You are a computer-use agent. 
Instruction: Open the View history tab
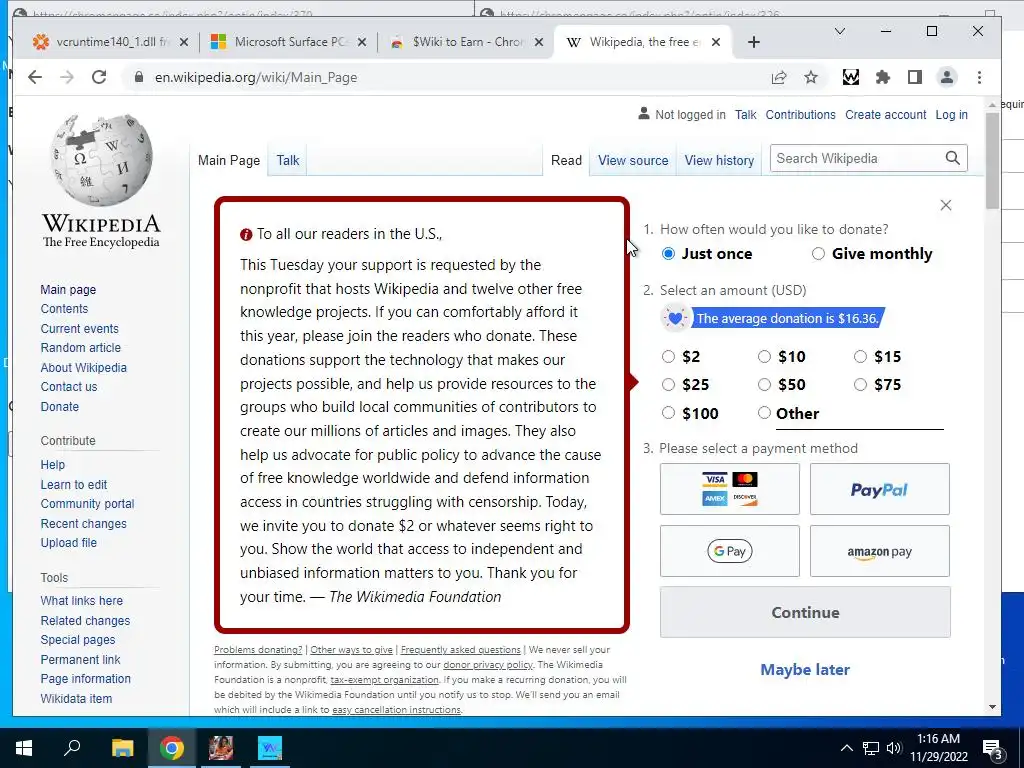(719, 160)
